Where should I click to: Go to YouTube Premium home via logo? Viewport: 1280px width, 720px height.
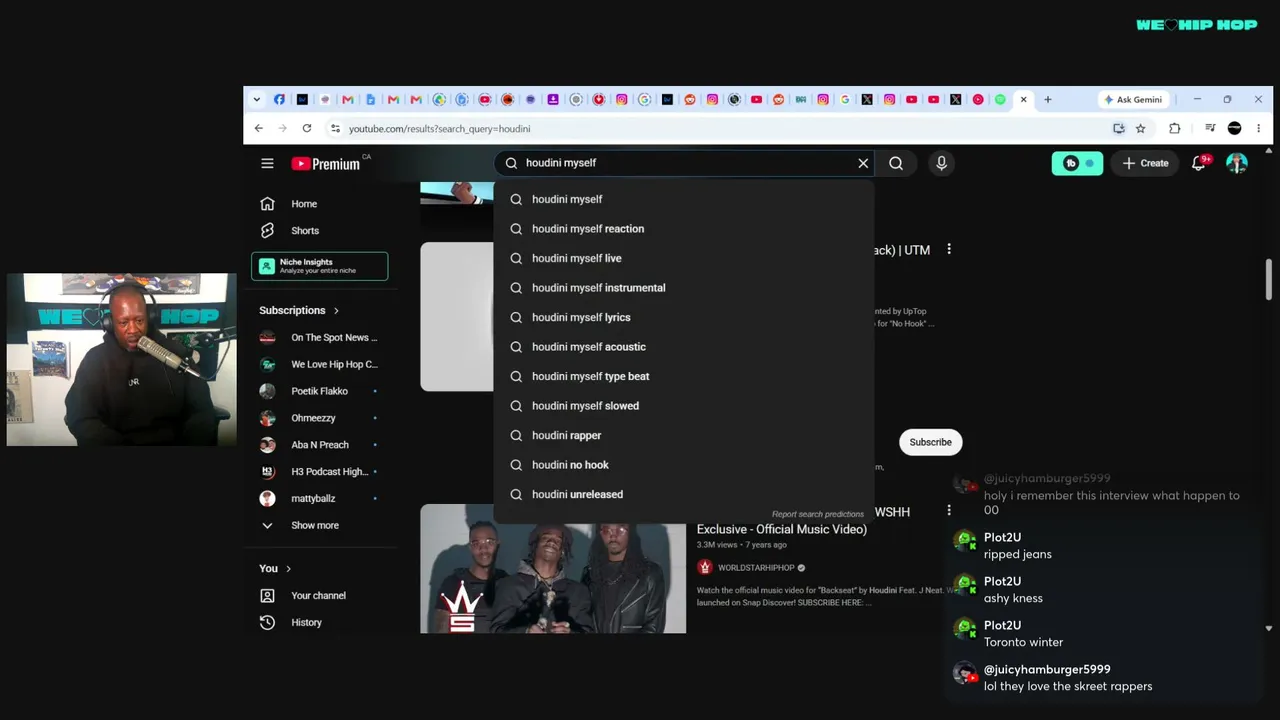(325, 163)
